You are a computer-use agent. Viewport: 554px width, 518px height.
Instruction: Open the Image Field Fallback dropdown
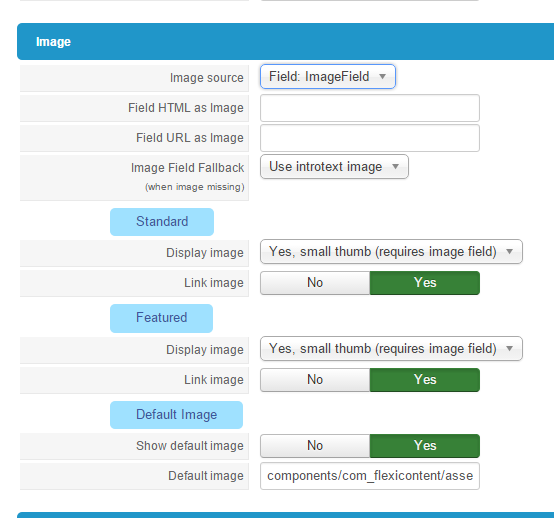[x=334, y=166]
